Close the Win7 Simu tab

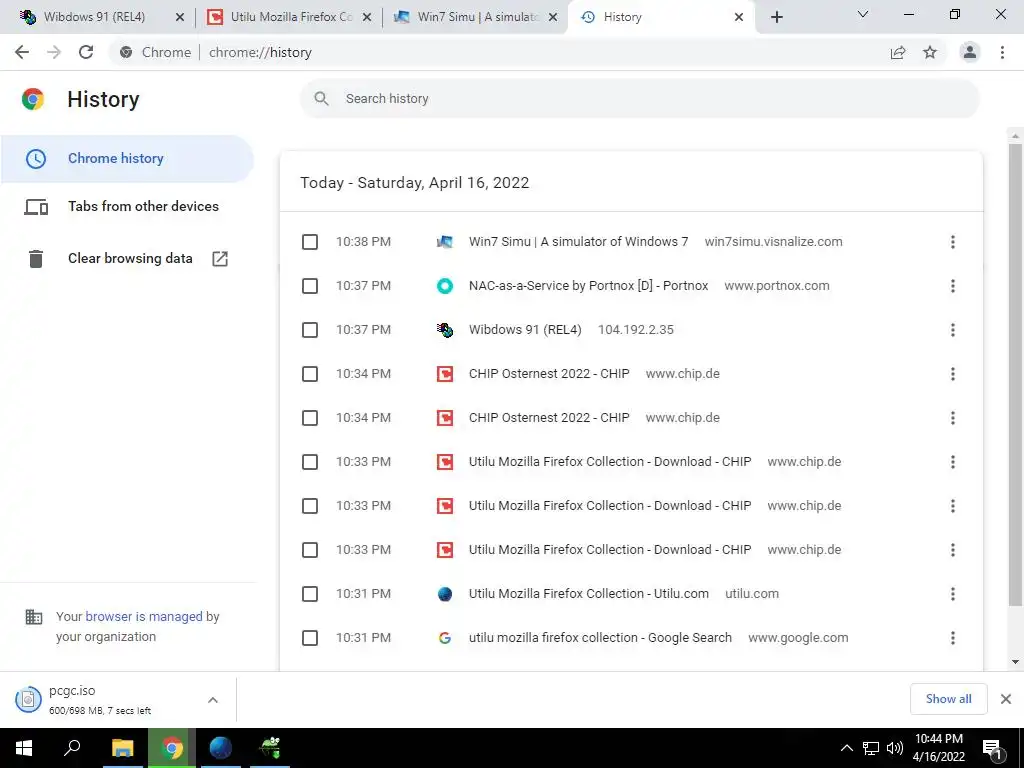point(553,17)
